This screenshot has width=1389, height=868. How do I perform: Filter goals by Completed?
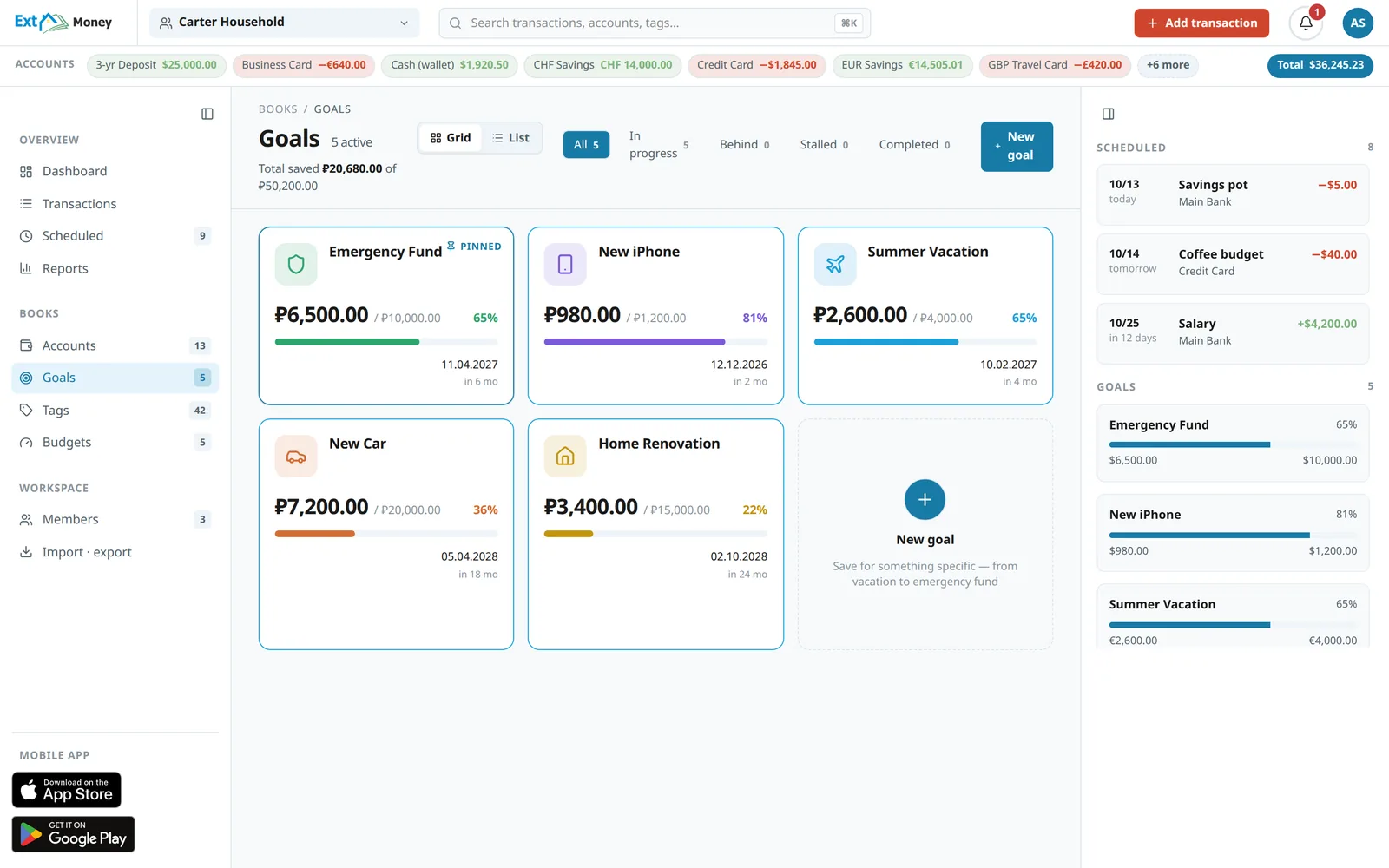click(x=914, y=145)
